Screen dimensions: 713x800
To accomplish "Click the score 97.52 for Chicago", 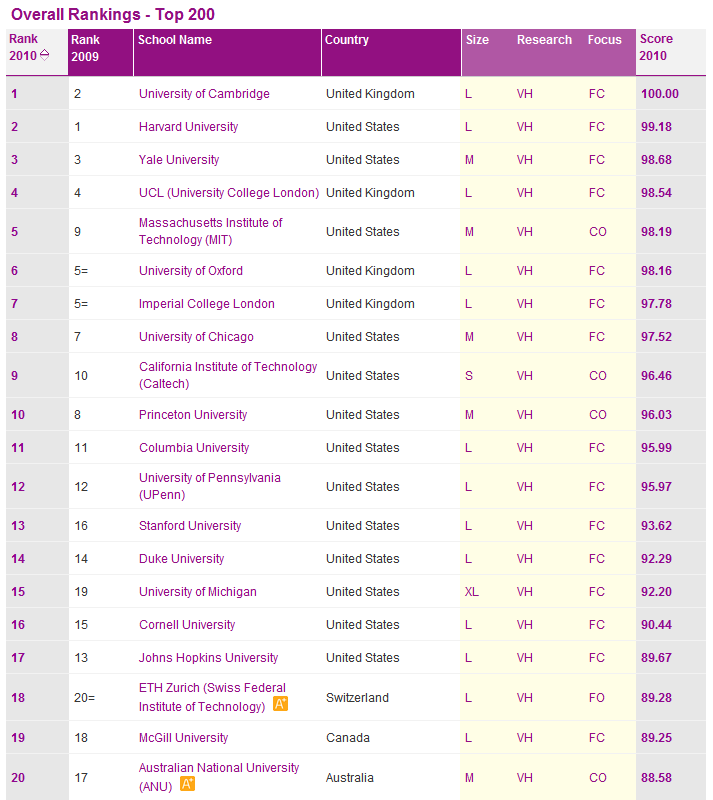I will tap(656, 337).
